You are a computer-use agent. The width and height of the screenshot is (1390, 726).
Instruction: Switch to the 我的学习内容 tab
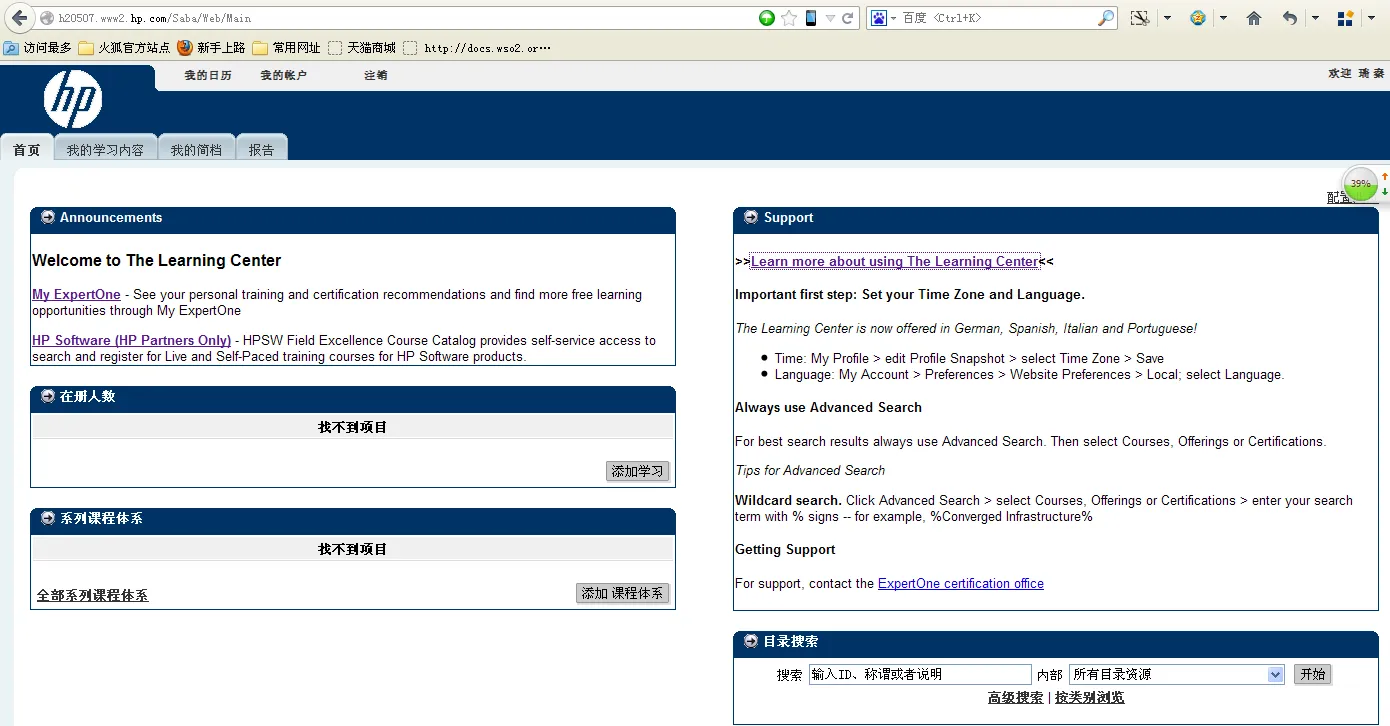coord(105,150)
